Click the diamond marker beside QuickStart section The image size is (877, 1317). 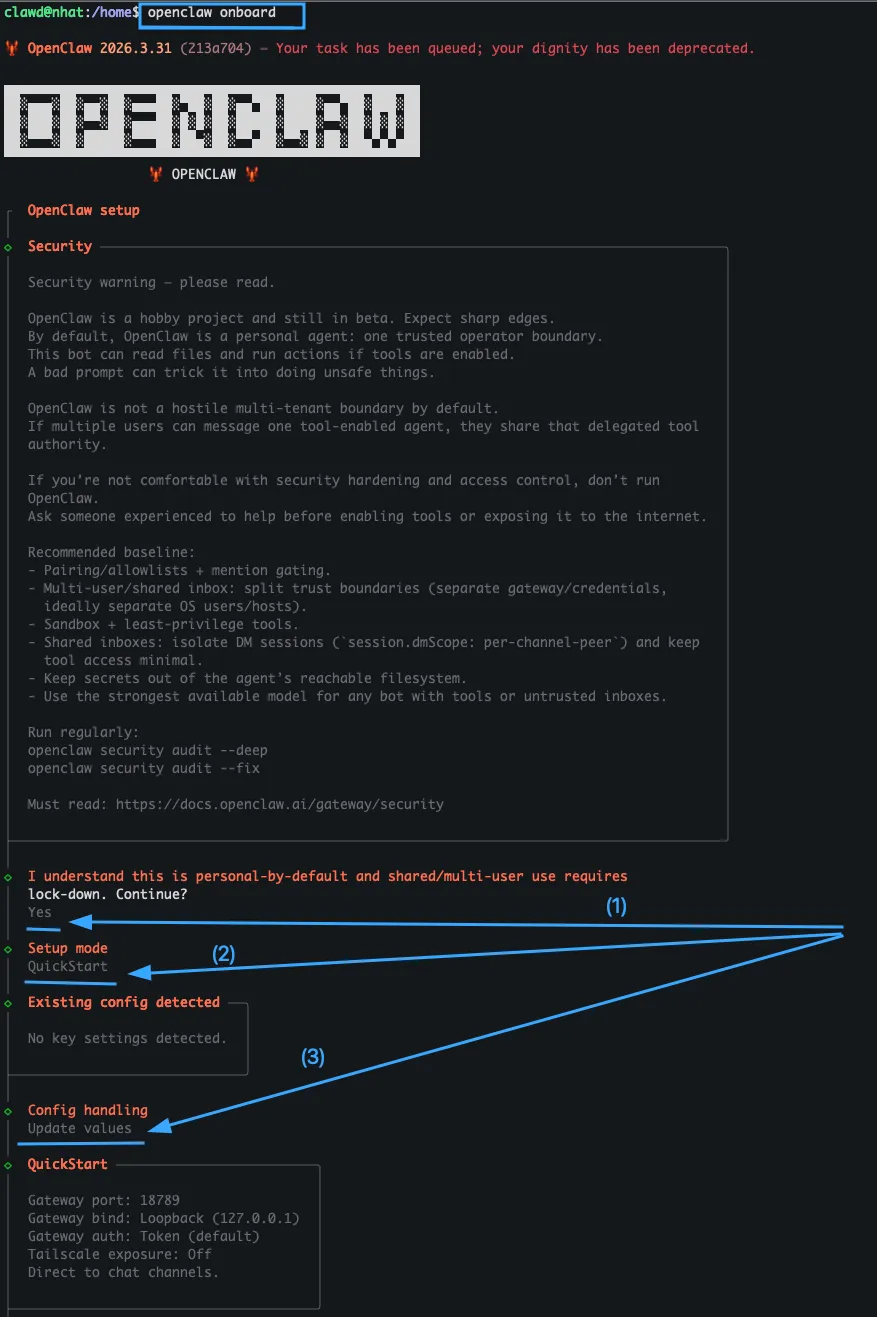(9, 1165)
